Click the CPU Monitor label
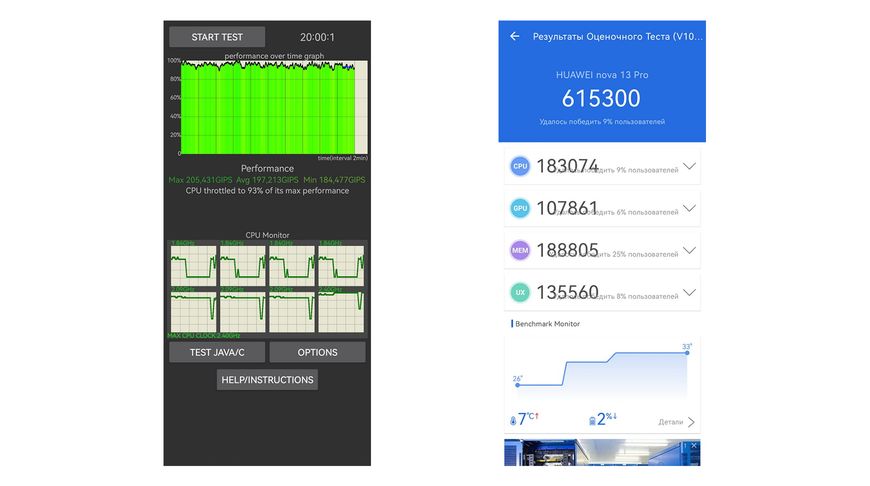Image resolution: width=870 pixels, height=486 pixels. click(x=267, y=235)
